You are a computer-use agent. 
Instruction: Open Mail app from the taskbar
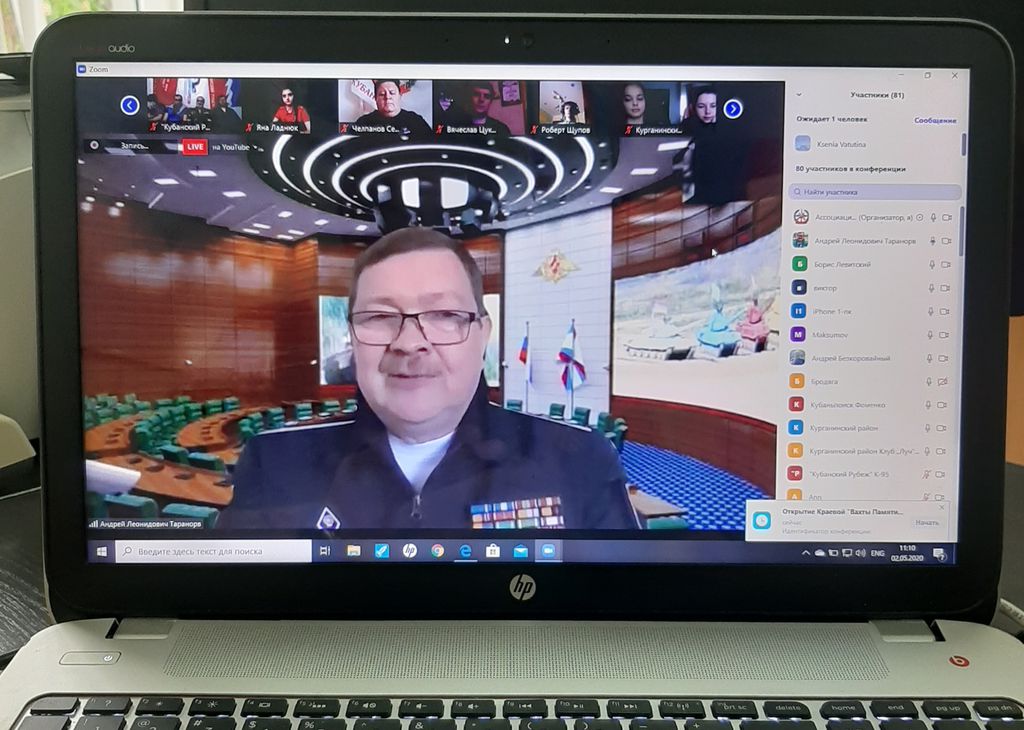pyautogui.click(x=520, y=551)
